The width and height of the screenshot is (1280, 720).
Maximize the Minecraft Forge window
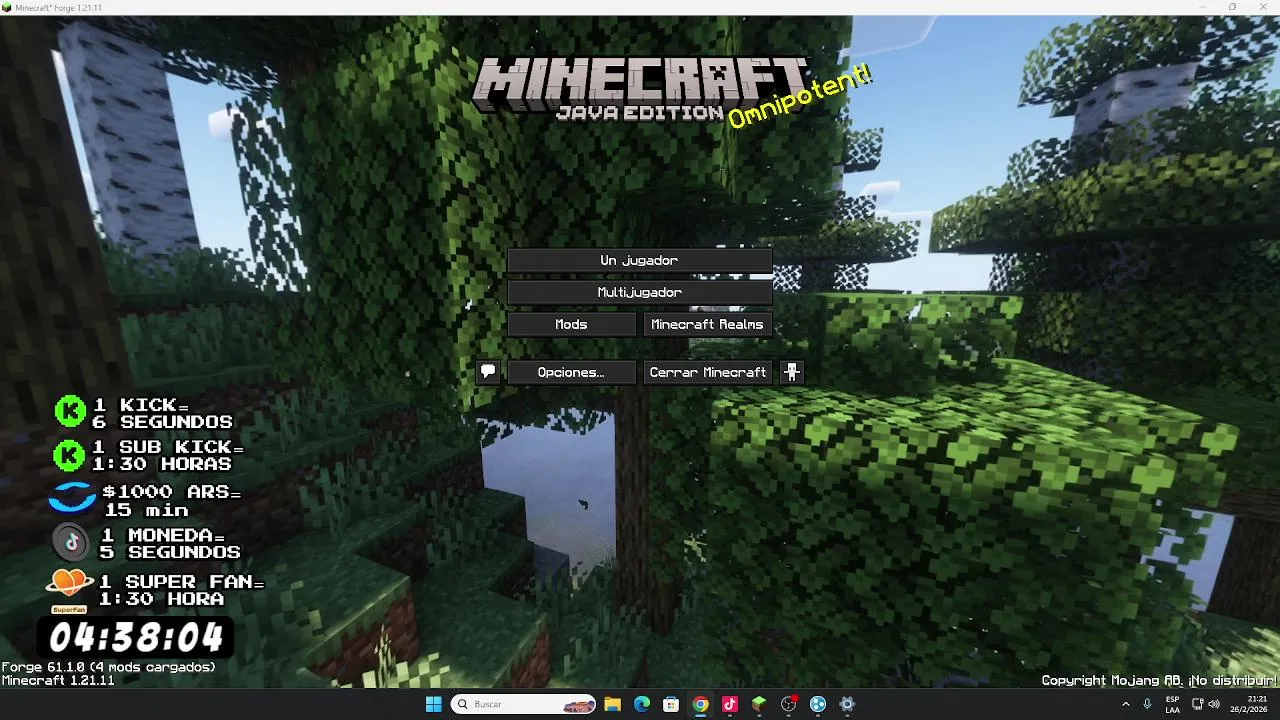(1232, 7)
